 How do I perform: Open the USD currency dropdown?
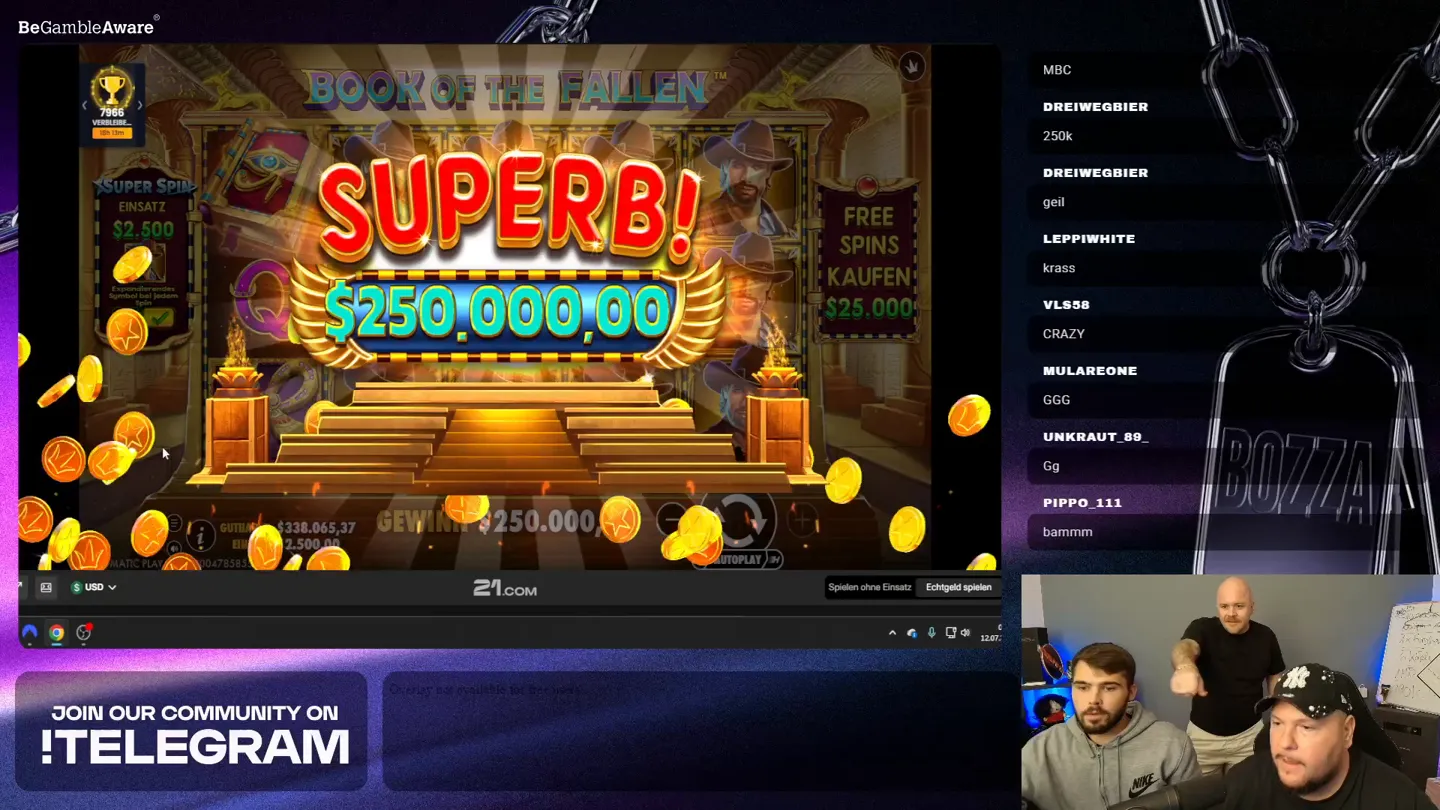94,587
